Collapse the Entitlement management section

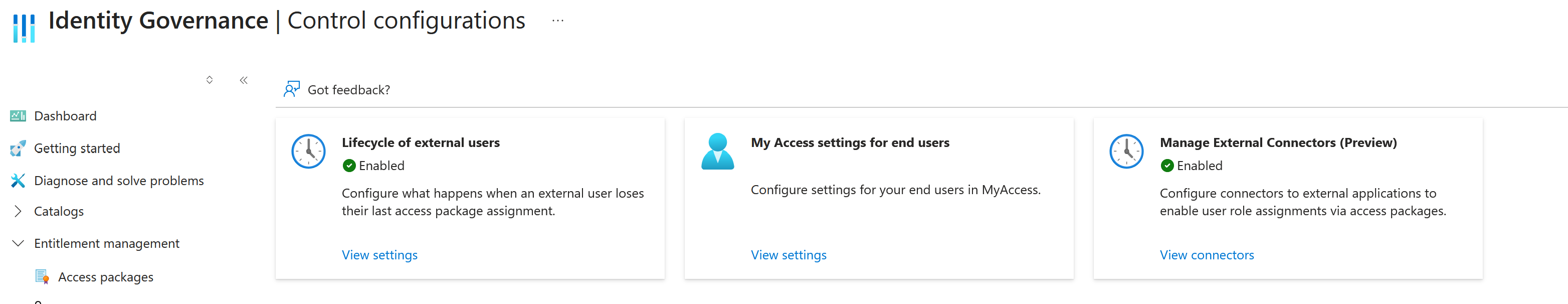[x=18, y=243]
